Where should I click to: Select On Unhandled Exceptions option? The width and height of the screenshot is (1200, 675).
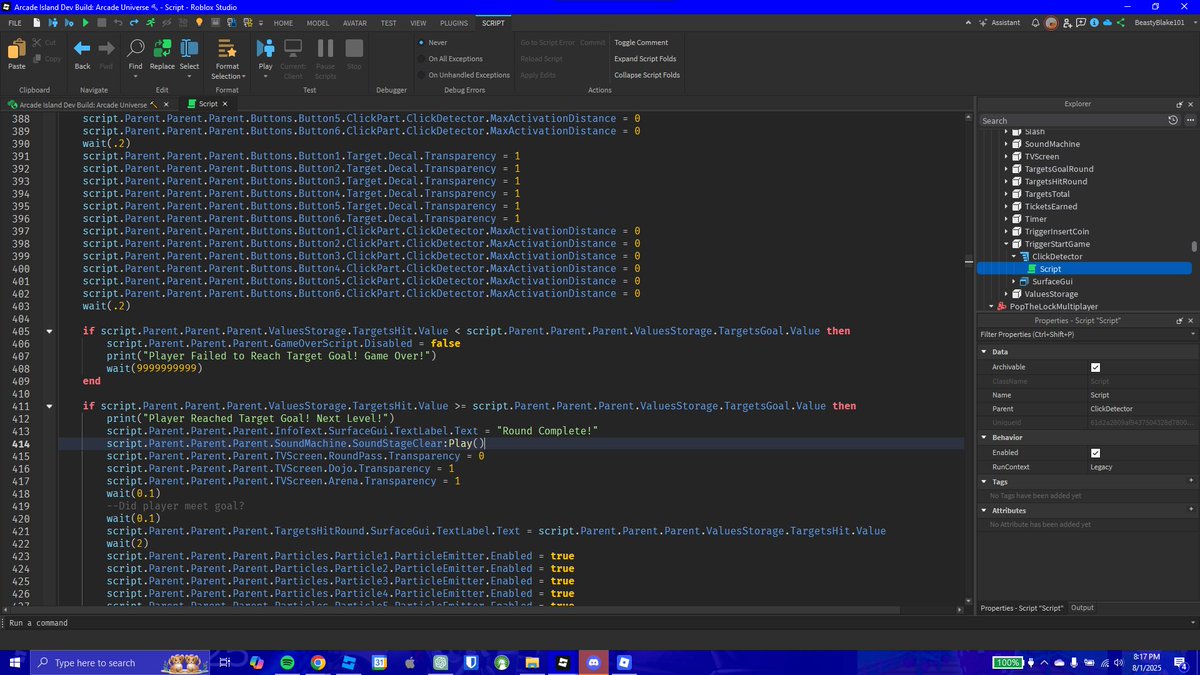[463, 75]
